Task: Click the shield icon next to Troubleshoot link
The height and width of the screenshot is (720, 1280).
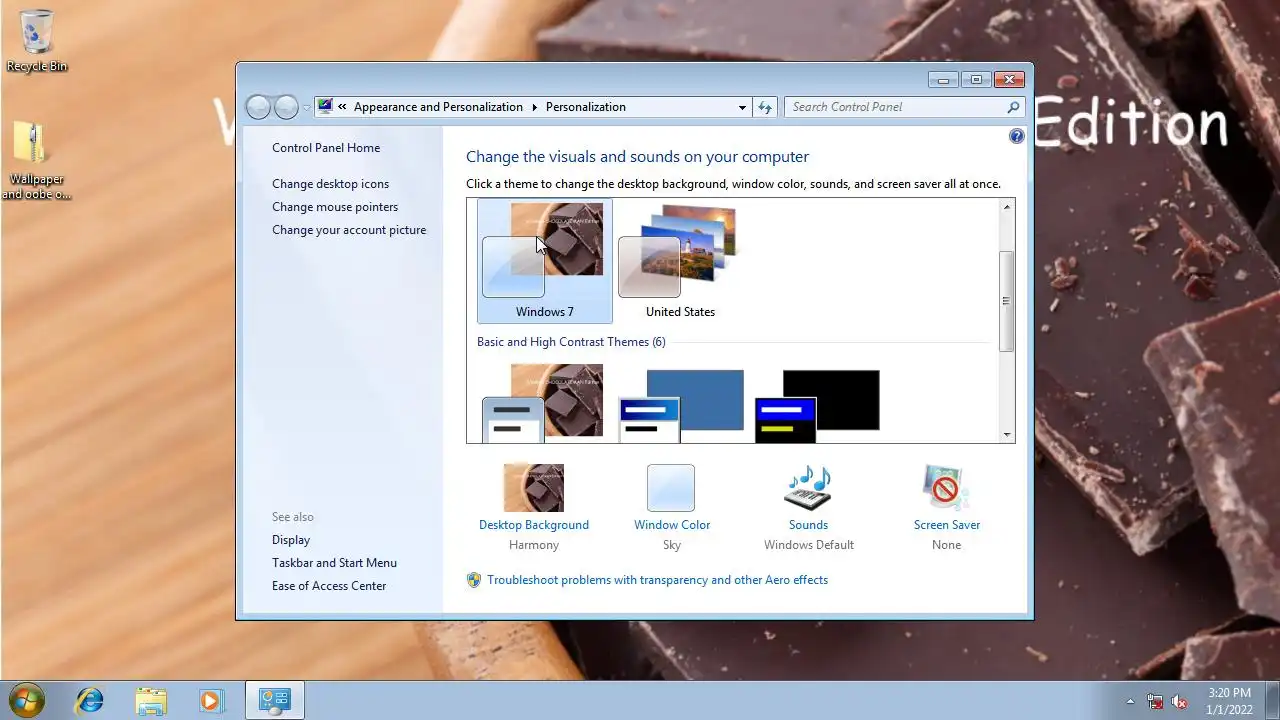Action: tap(474, 580)
